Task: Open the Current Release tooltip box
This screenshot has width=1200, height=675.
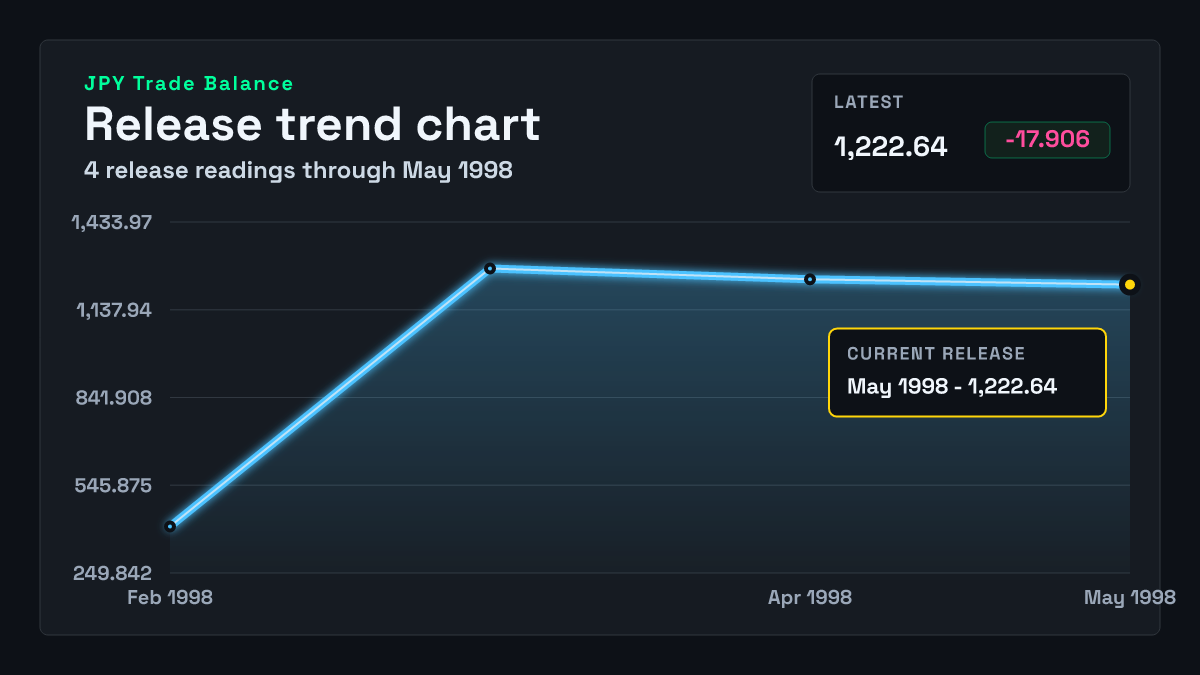Action: (x=967, y=372)
